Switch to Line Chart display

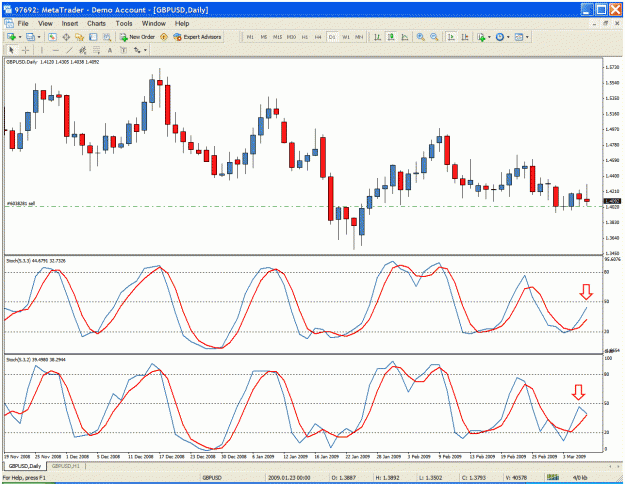pos(405,37)
